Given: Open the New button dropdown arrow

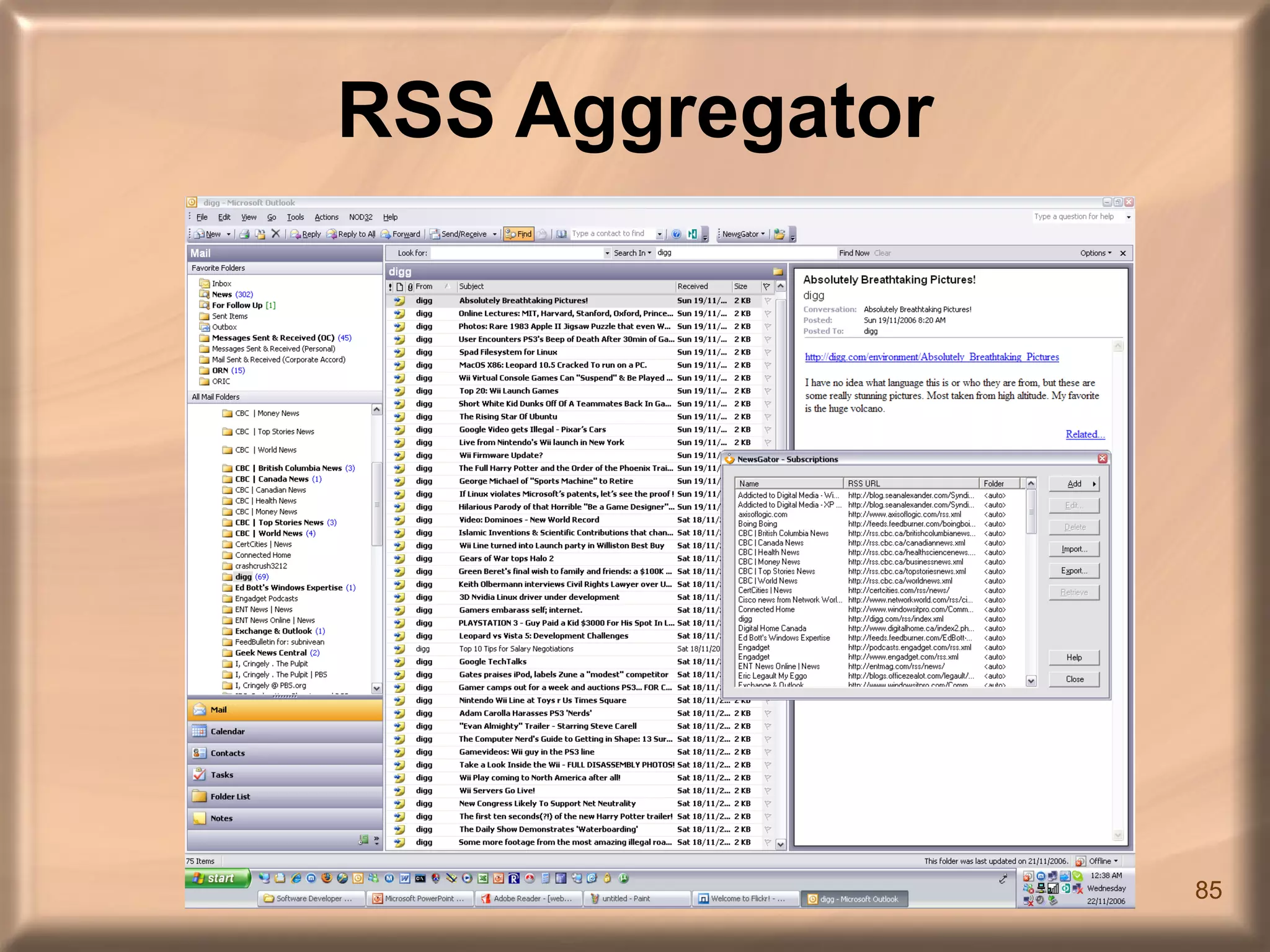Looking at the screenshot, I should (x=228, y=234).
